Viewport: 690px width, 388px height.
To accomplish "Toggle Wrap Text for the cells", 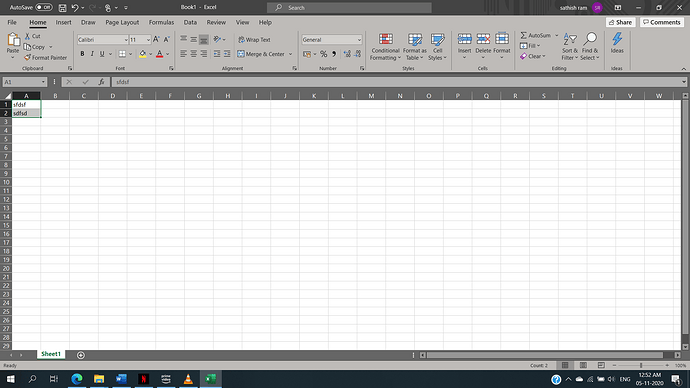I will point(254,40).
